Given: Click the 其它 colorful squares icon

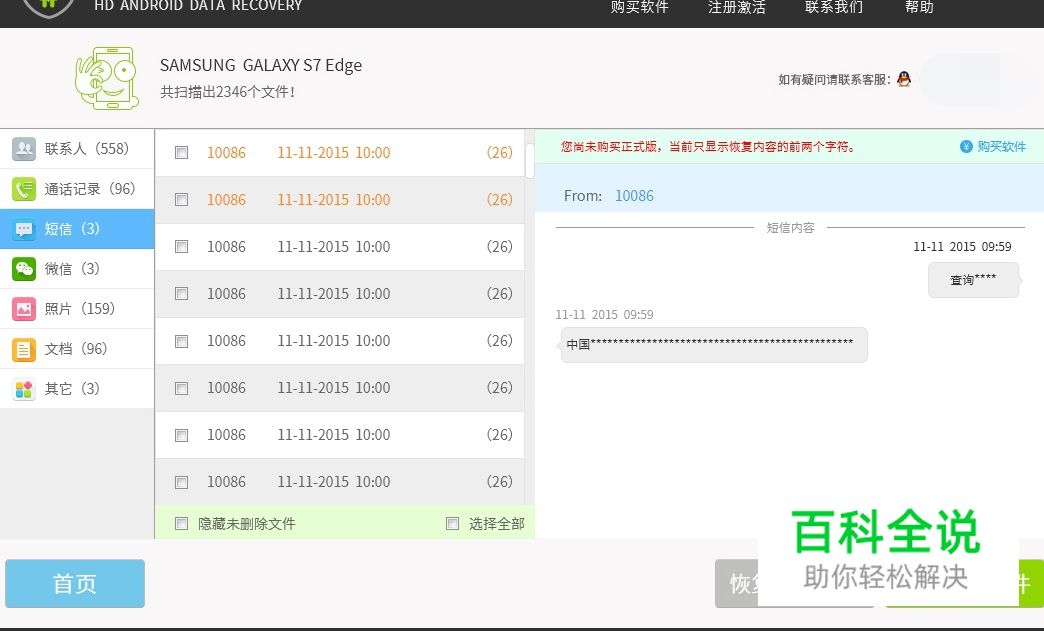Looking at the screenshot, I should 24,389.
